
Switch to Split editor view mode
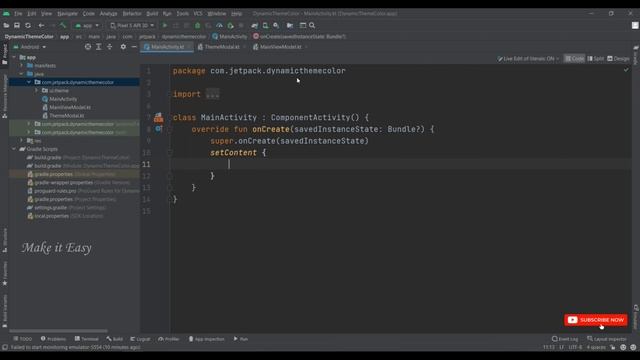coord(596,59)
